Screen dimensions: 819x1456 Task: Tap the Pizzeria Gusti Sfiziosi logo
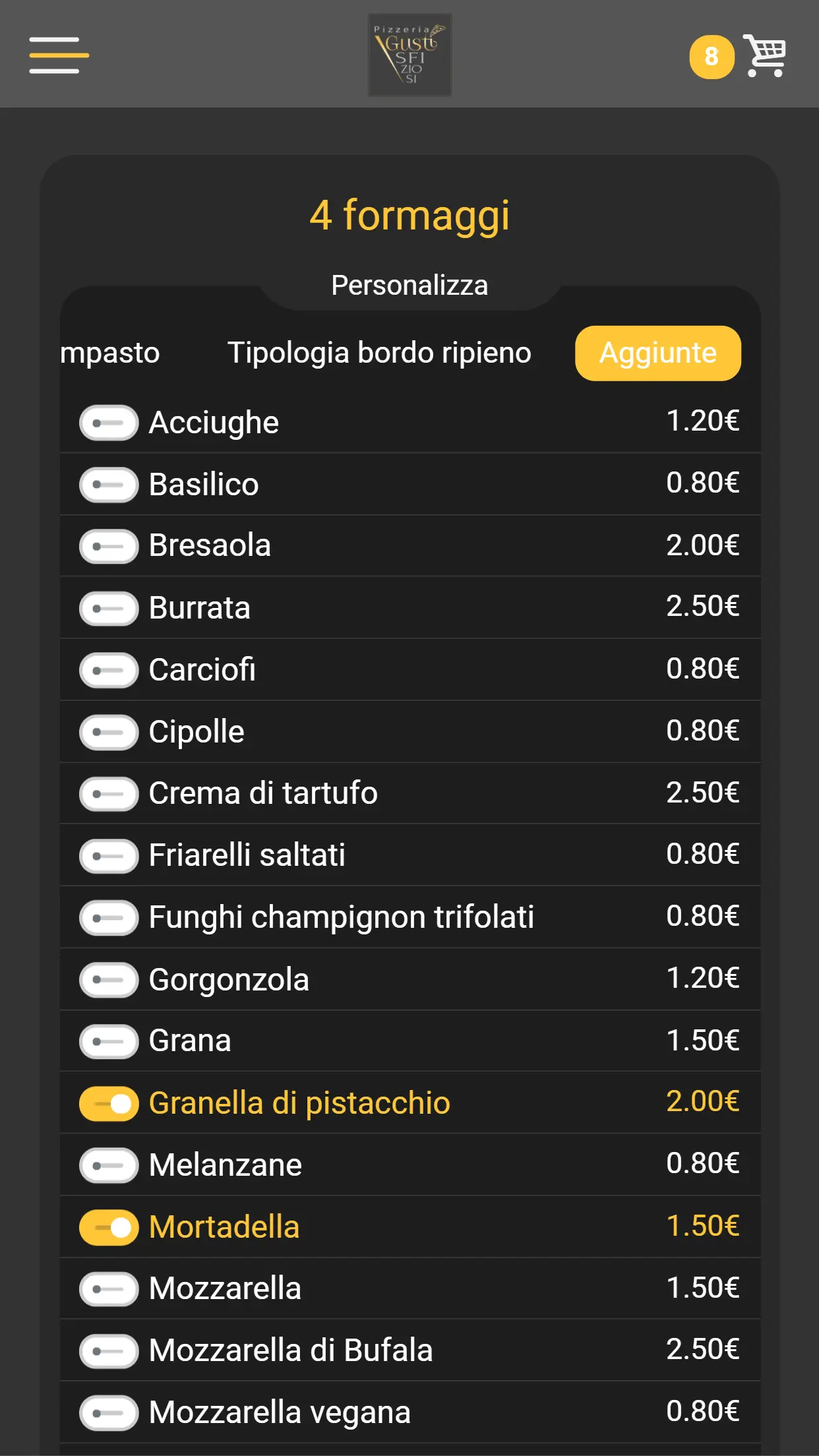pyautogui.click(x=409, y=55)
